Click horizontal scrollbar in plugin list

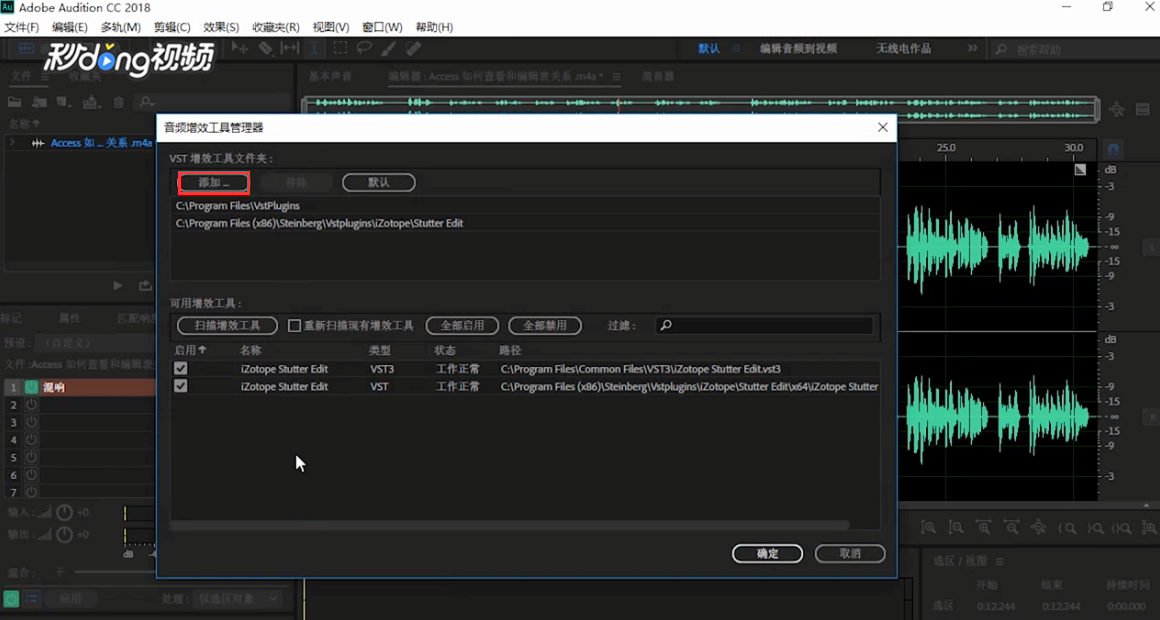(x=510, y=525)
